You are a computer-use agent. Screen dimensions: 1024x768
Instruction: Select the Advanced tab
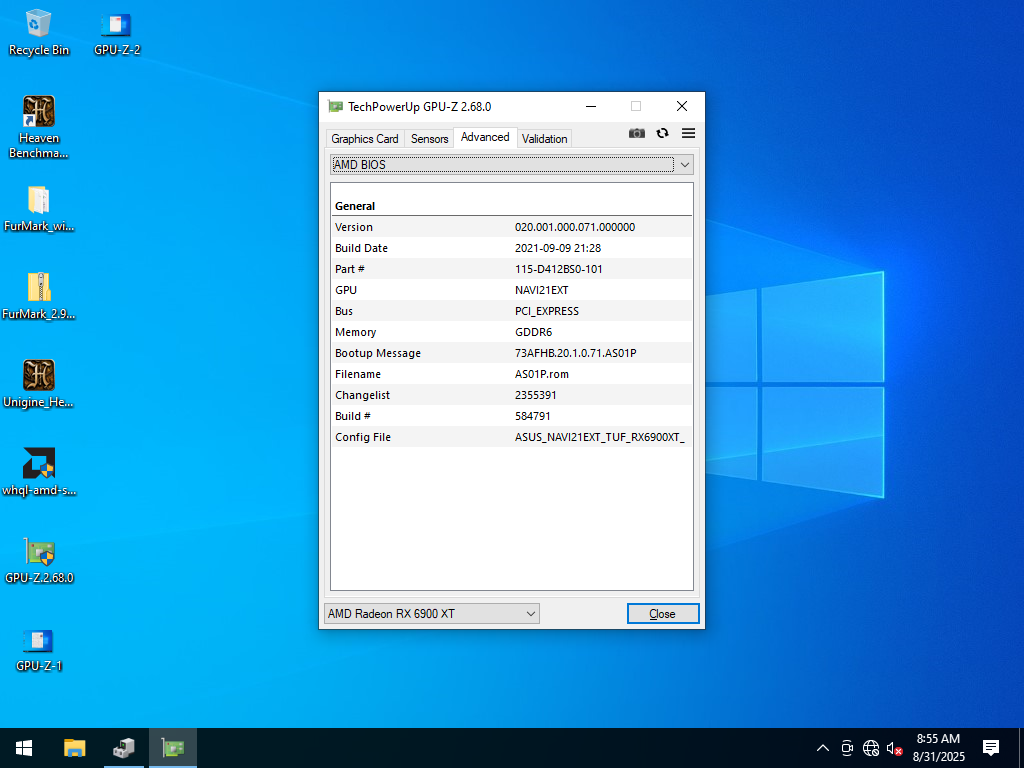(x=485, y=137)
